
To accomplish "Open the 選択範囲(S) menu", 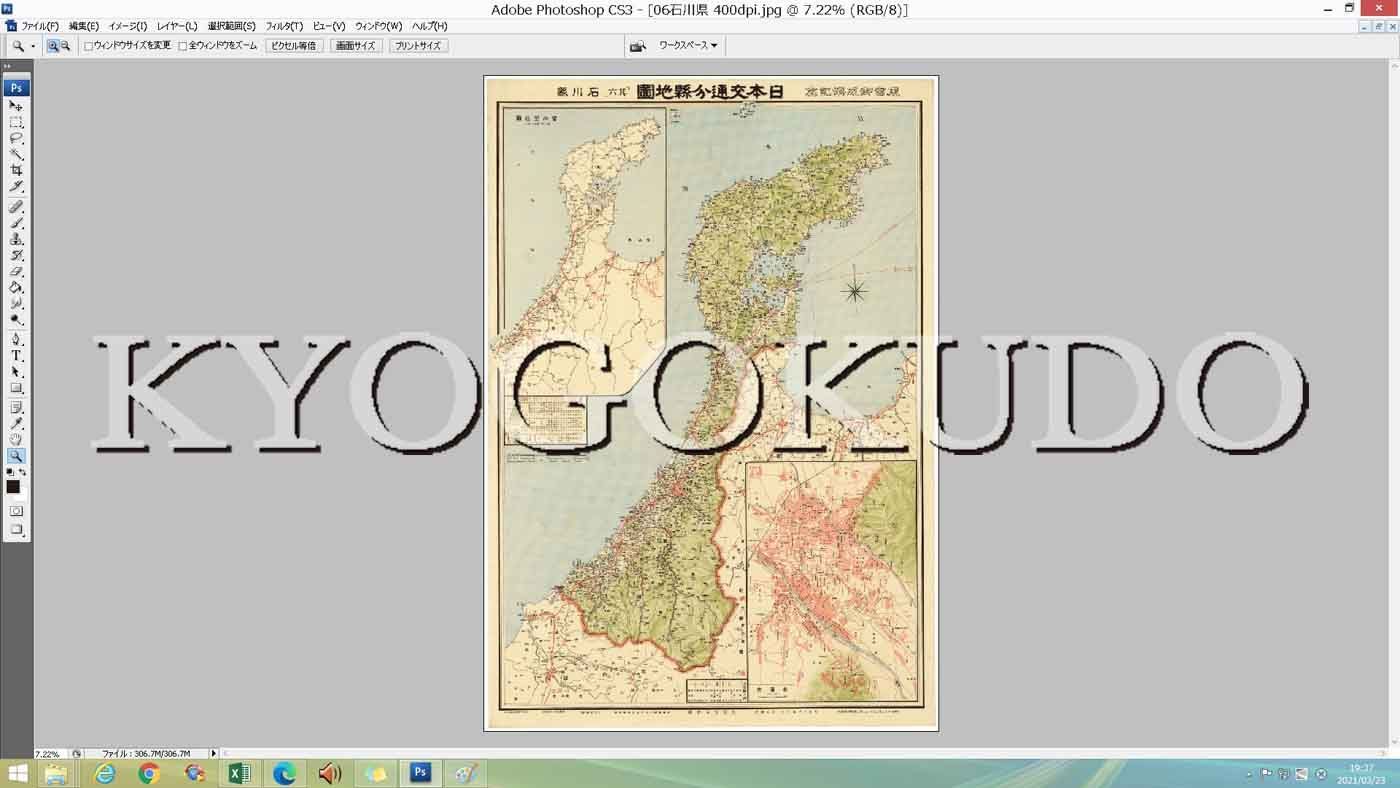I will [231, 26].
